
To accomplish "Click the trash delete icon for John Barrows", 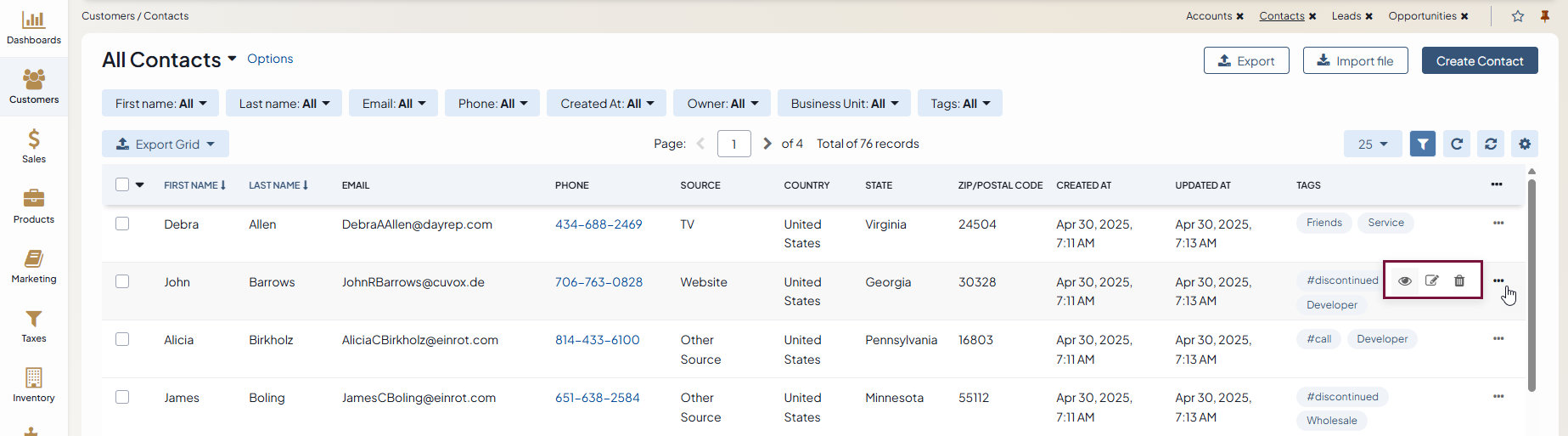I will tap(1459, 281).
